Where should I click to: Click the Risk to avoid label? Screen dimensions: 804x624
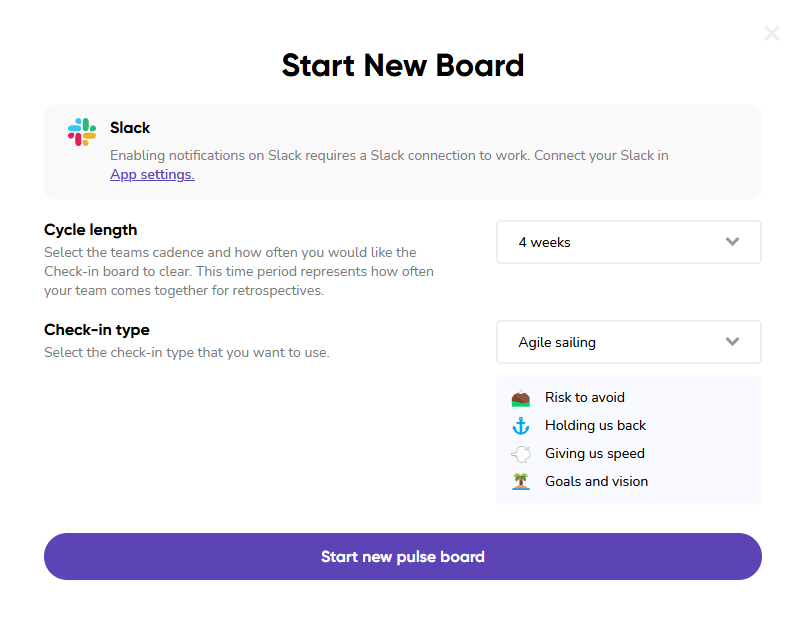585,398
